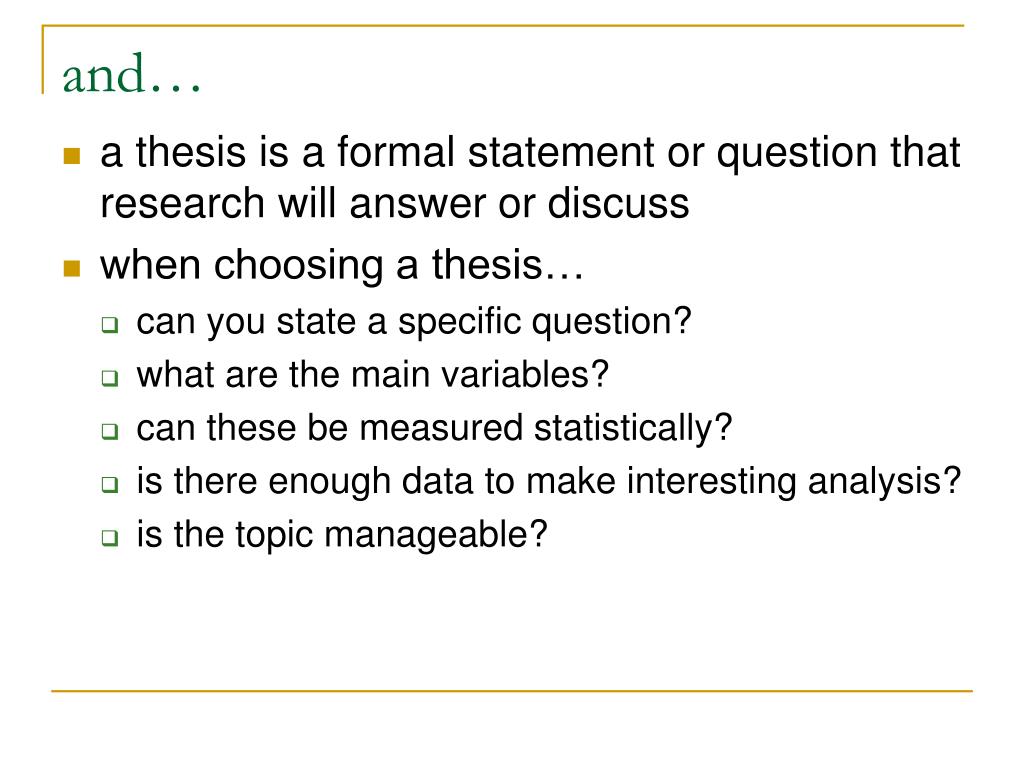Click the square bullet beside 'is the topic manageable'
The width and height of the screenshot is (1024, 768).
110,538
